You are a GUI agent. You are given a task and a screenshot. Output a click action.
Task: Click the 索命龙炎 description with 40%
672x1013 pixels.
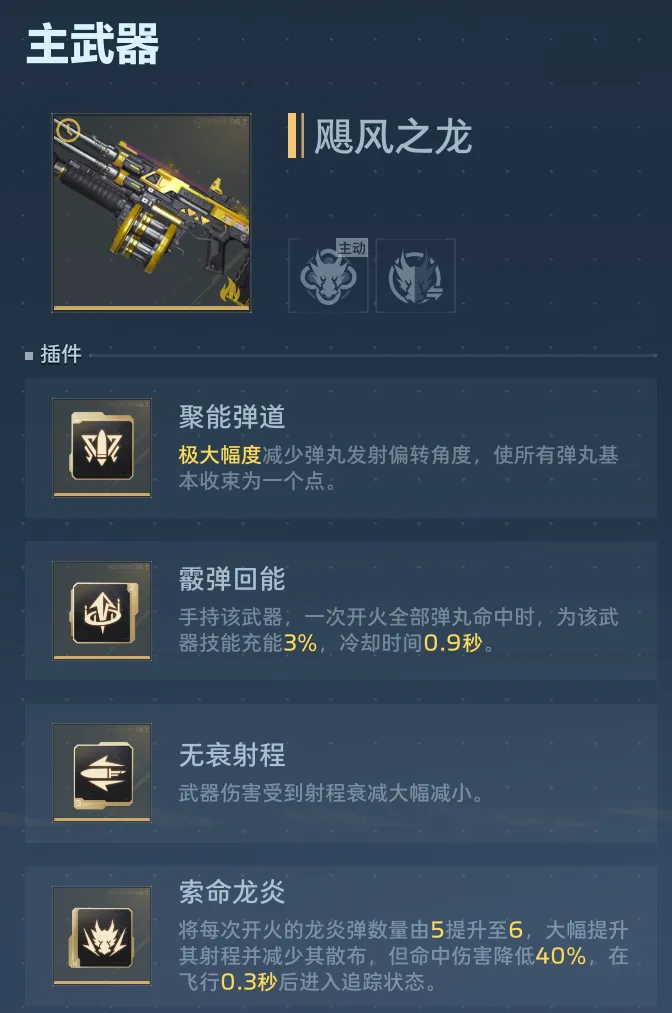click(x=403, y=956)
